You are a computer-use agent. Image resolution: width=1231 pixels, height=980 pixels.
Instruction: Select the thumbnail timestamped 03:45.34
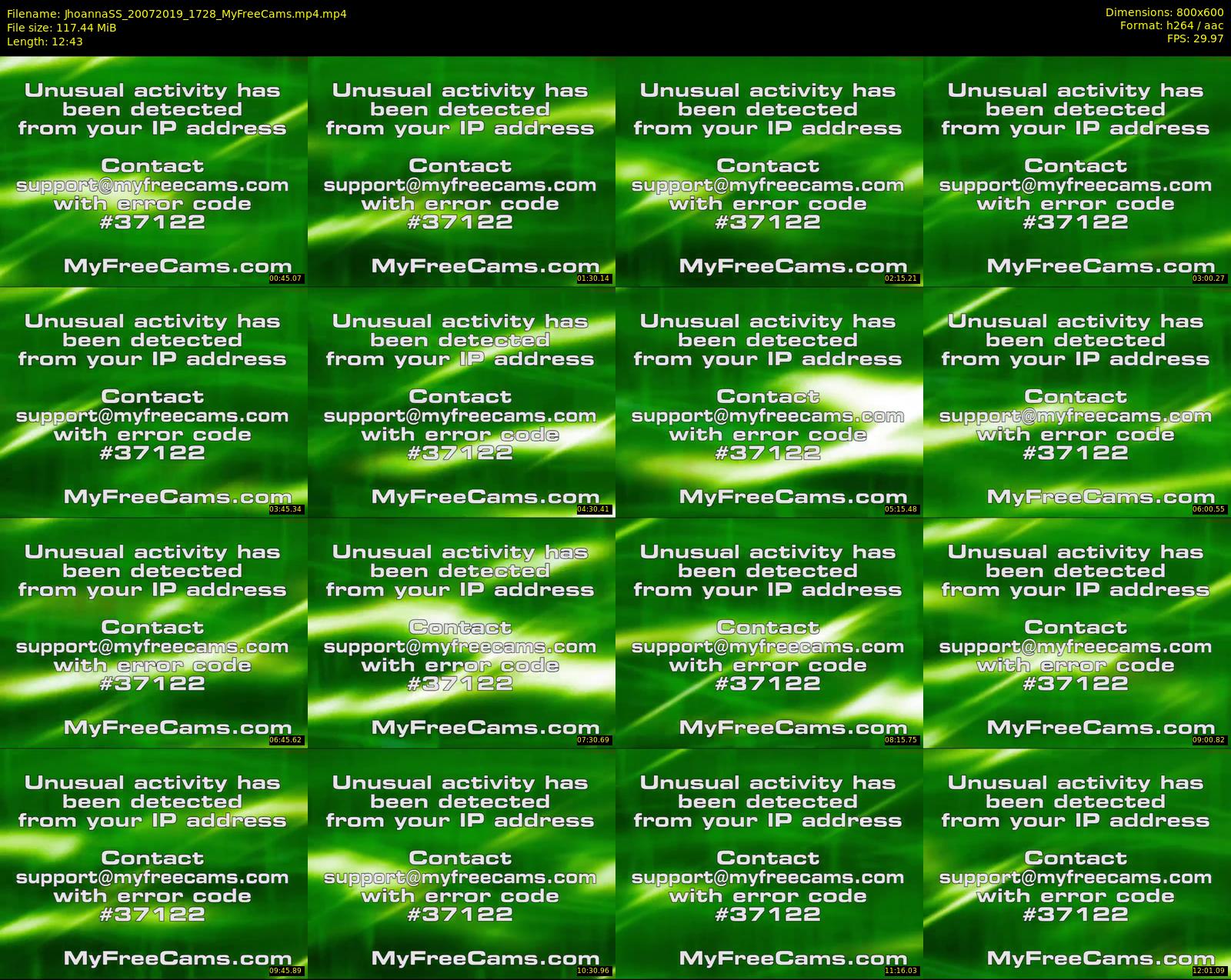154,402
